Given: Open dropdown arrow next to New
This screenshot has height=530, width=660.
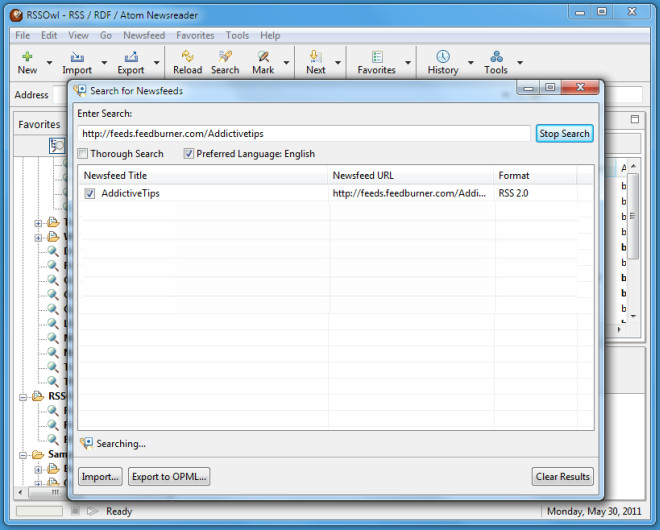Looking at the screenshot, I should (49, 63).
